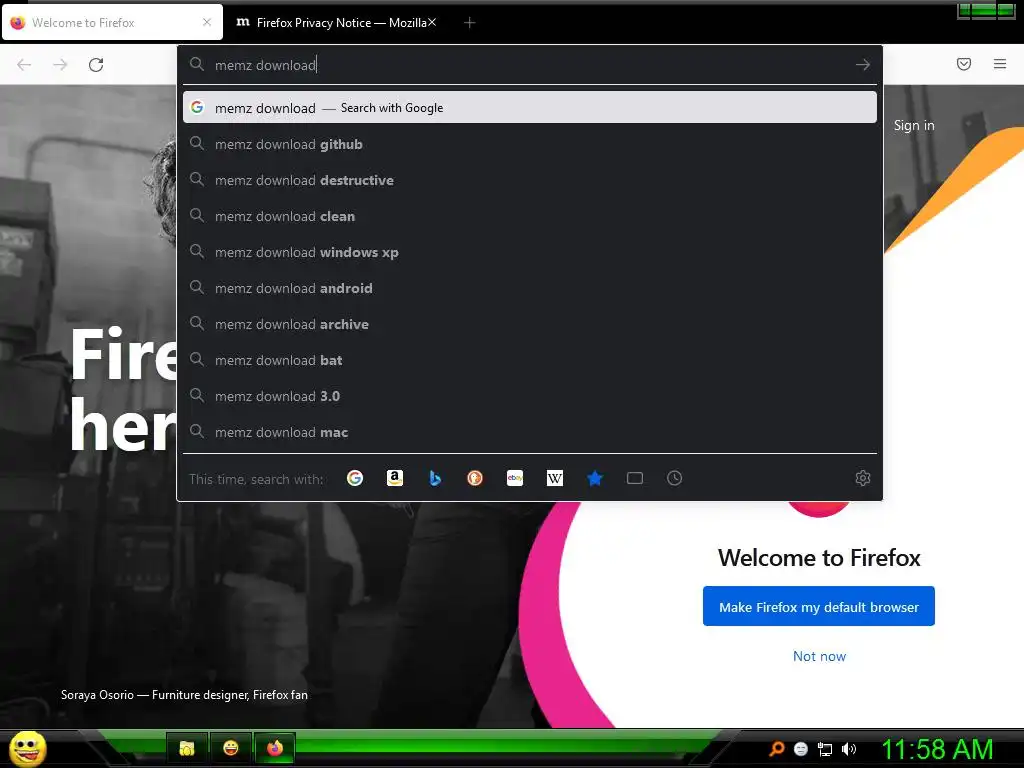Click in the address bar text field

point(529,65)
